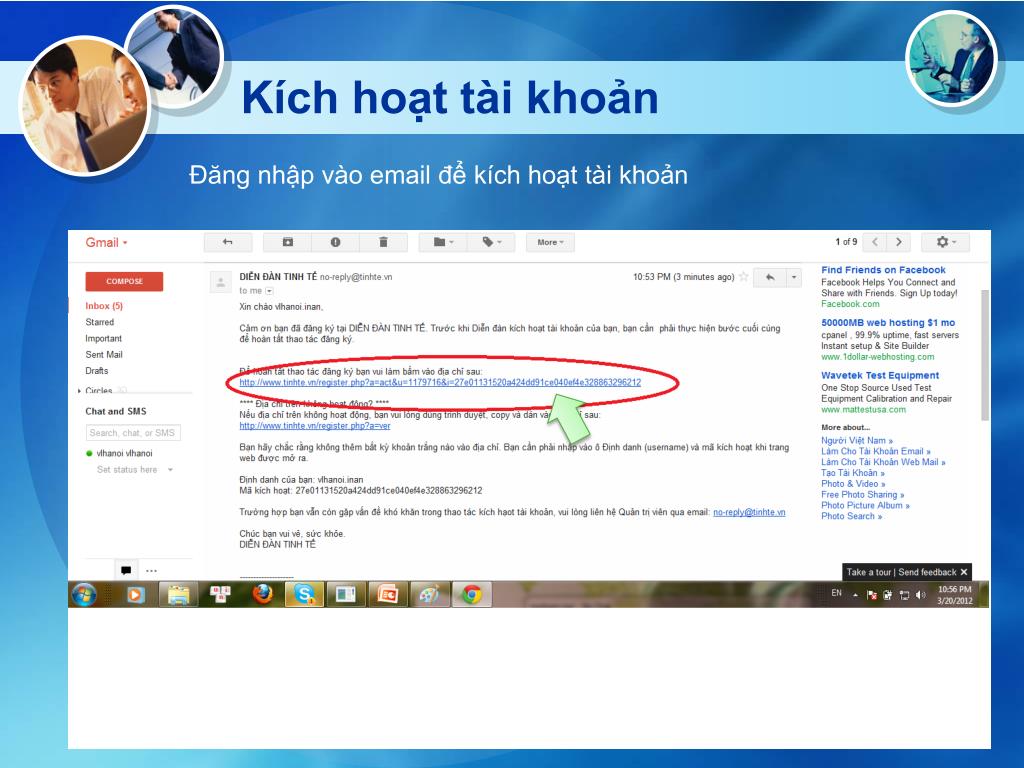The height and width of the screenshot is (768, 1024).
Task: Click the chat bubble icon in sidebar
Action: click(x=126, y=571)
